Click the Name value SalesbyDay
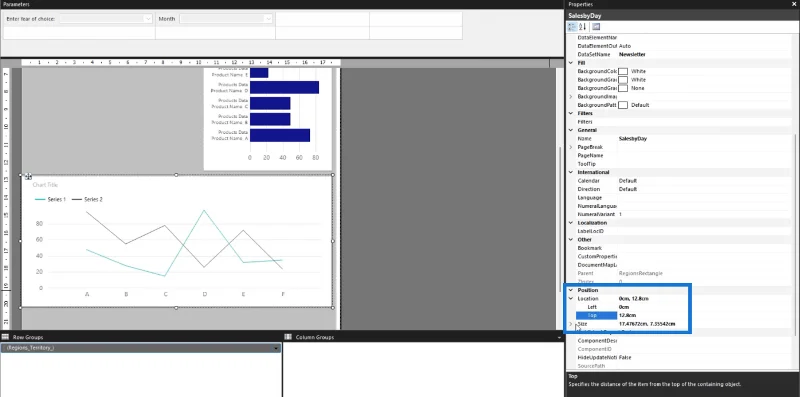The image size is (800, 397). pos(633,139)
